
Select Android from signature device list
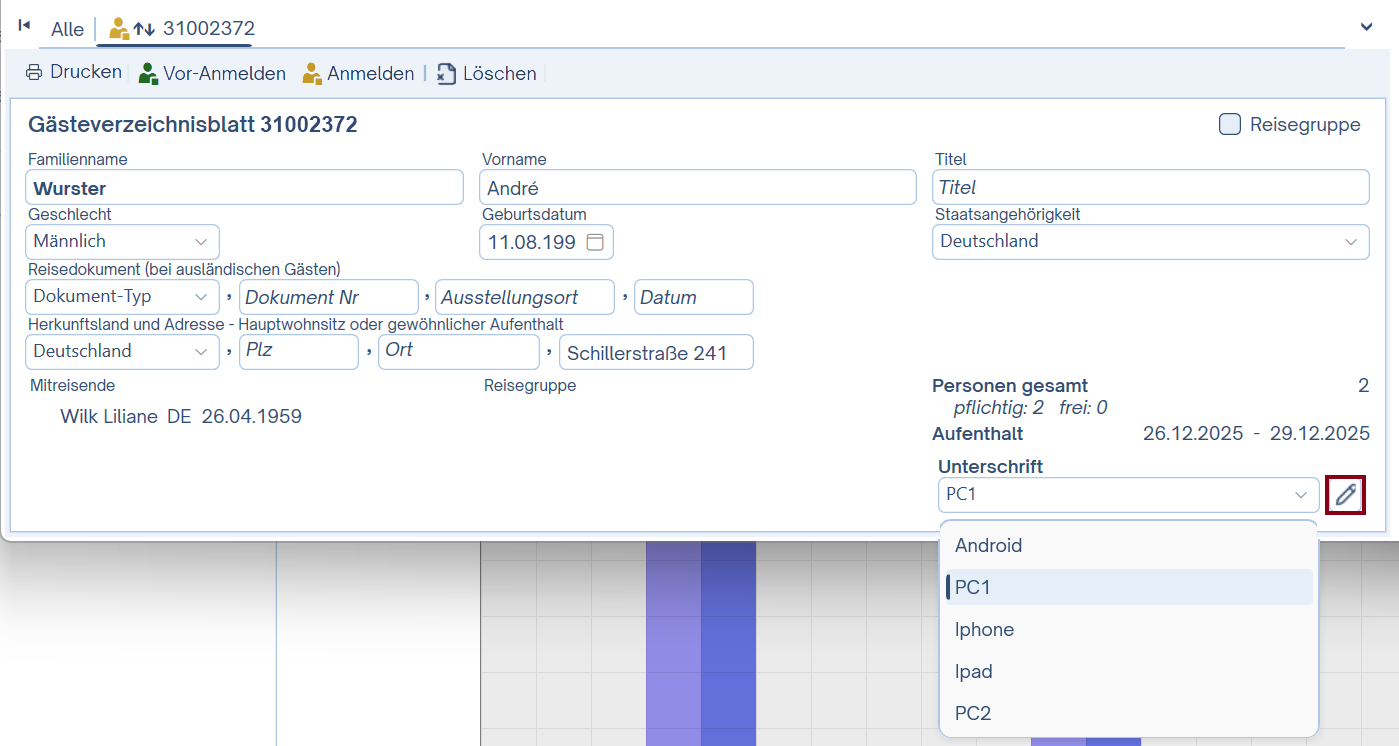coord(988,546)
